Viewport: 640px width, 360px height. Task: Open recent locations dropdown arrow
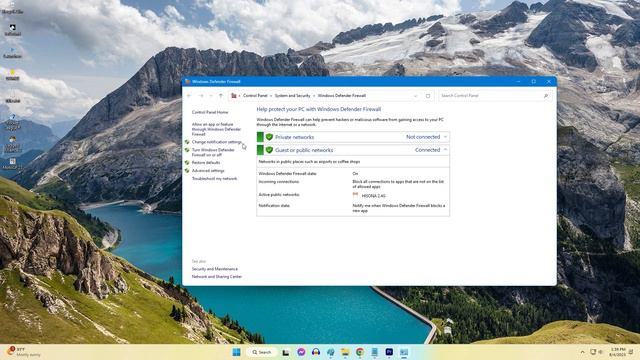211,96
